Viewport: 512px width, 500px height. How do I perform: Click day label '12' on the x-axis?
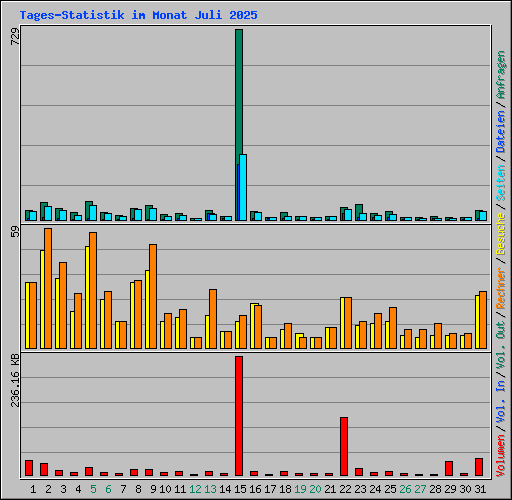[x=195, y=489]
